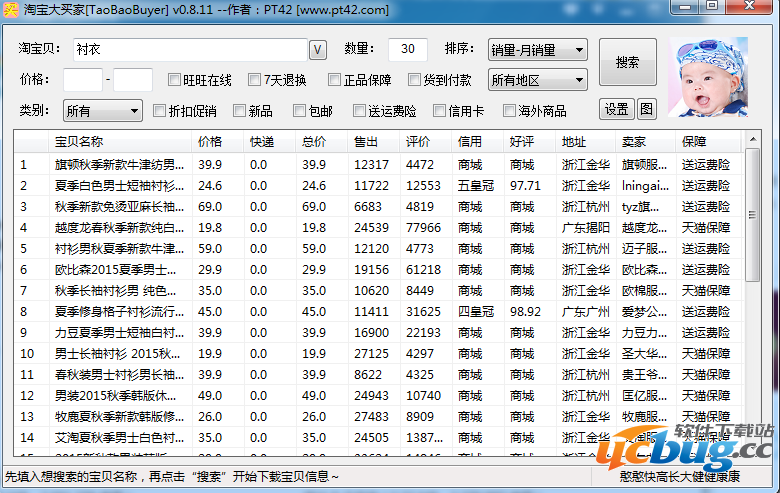This screenshot has width=780, height=493.
Task: Sort by the 价格 column header
Action: click(x=210, y=141)
